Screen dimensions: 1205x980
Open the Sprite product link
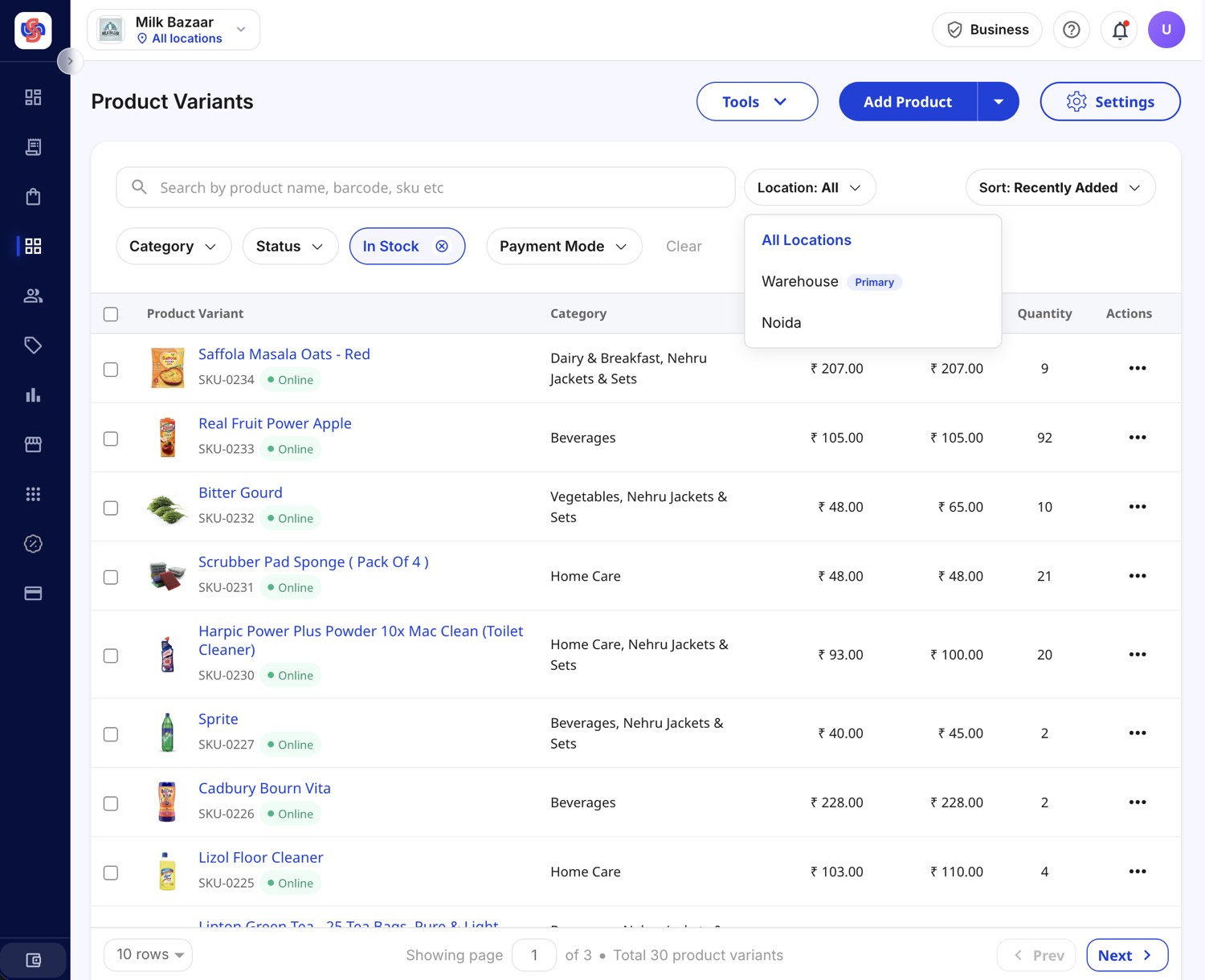point(219,719)
